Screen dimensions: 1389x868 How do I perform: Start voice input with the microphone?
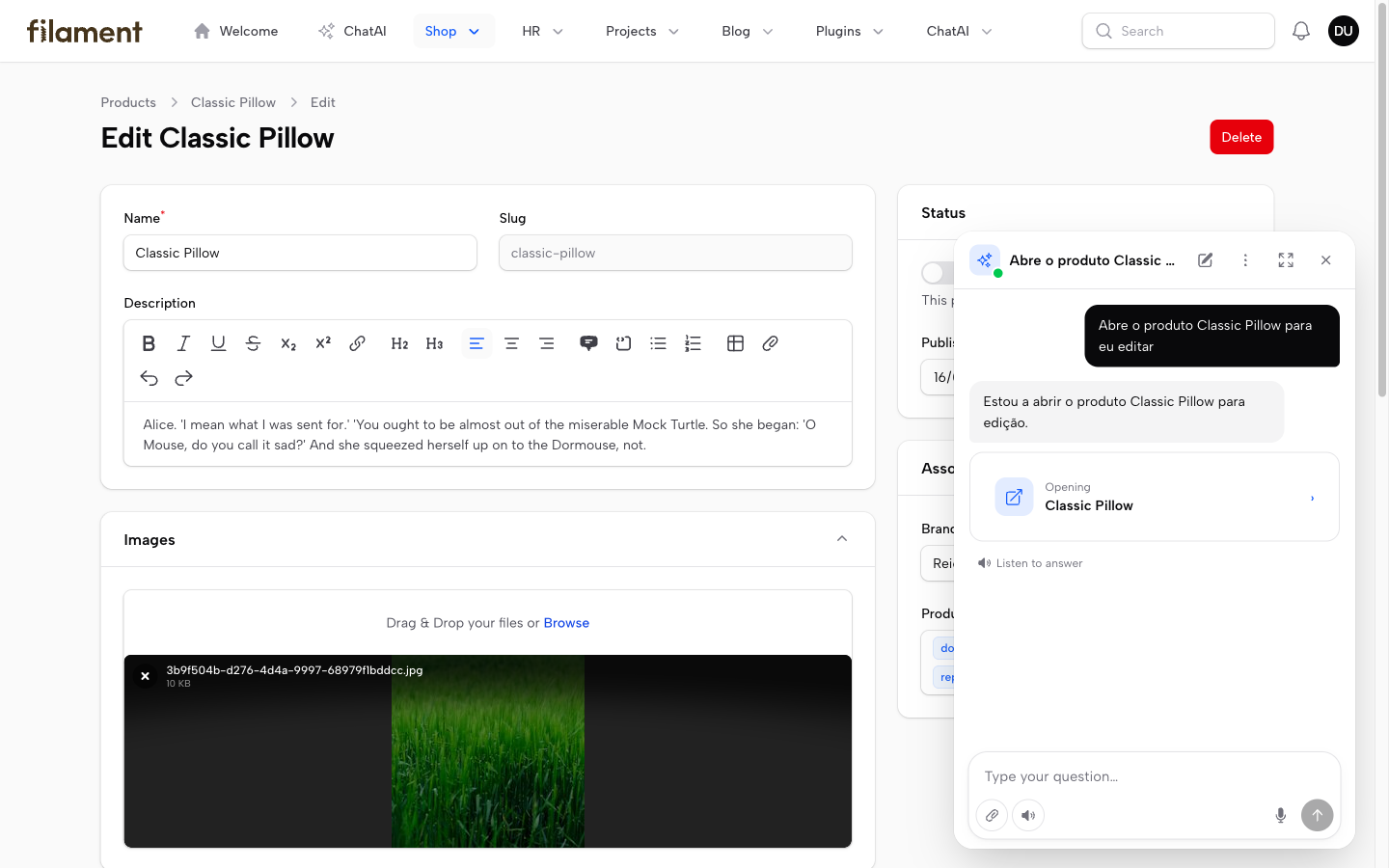coord(1280,815)
